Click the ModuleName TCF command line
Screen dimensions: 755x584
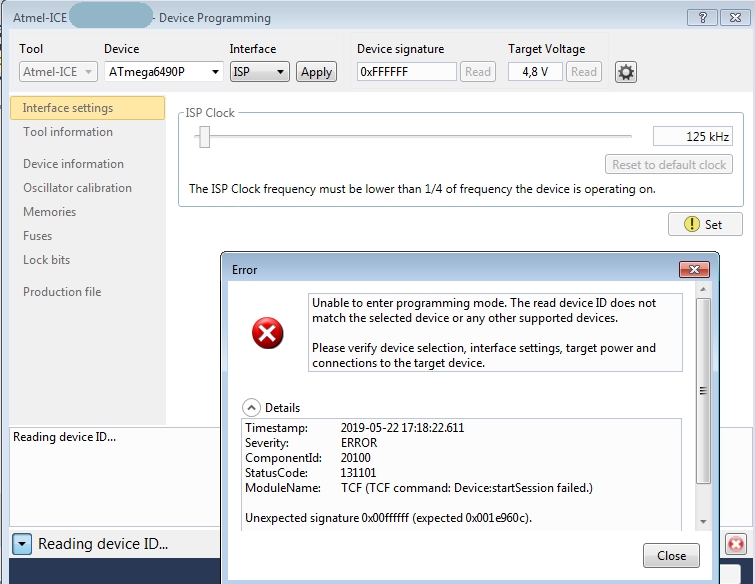[467, 488]
